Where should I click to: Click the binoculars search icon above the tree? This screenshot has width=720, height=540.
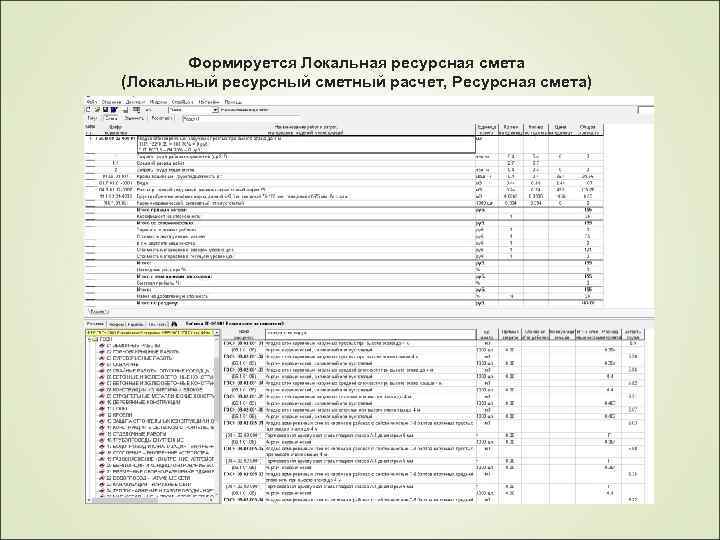174,324
